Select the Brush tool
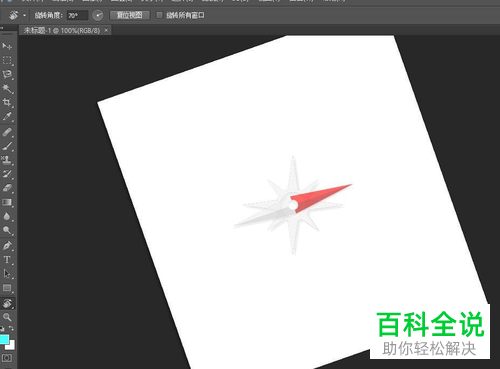Image resolution: width=500 pixels, height=369 pixels. (7, 146)
